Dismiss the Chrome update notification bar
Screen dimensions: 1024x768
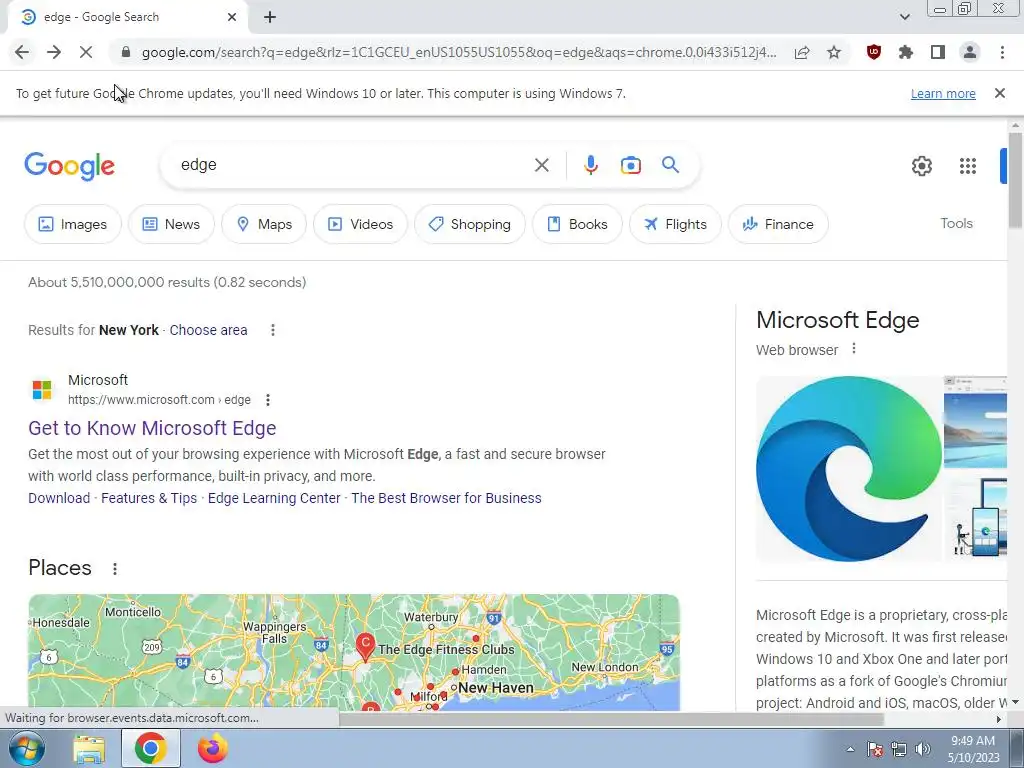click(1000, 93)
